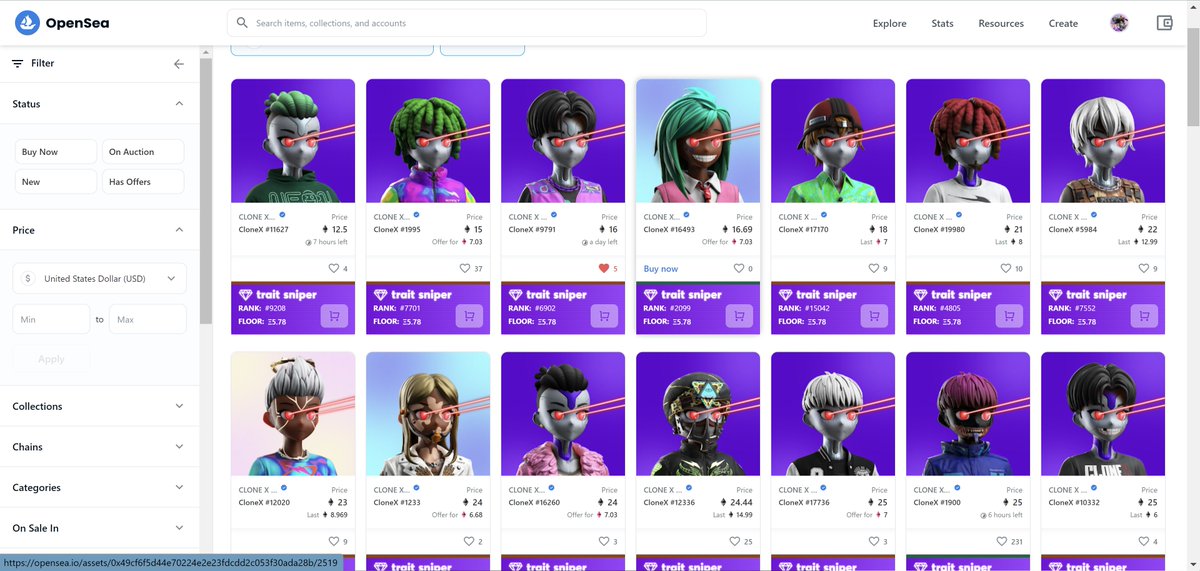Expand the Chains filter section
The height and width of the screenshot is (571, 1200).
[x=99, y=447]
